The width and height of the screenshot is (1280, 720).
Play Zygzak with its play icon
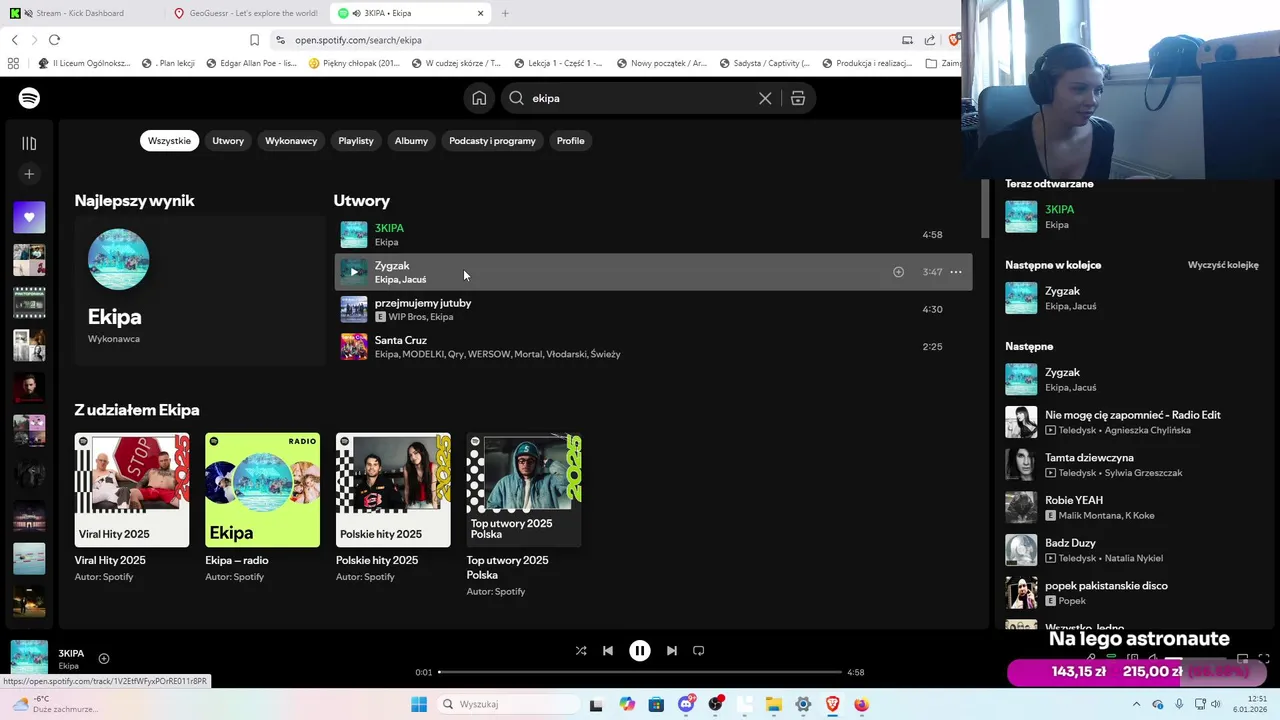354,272
